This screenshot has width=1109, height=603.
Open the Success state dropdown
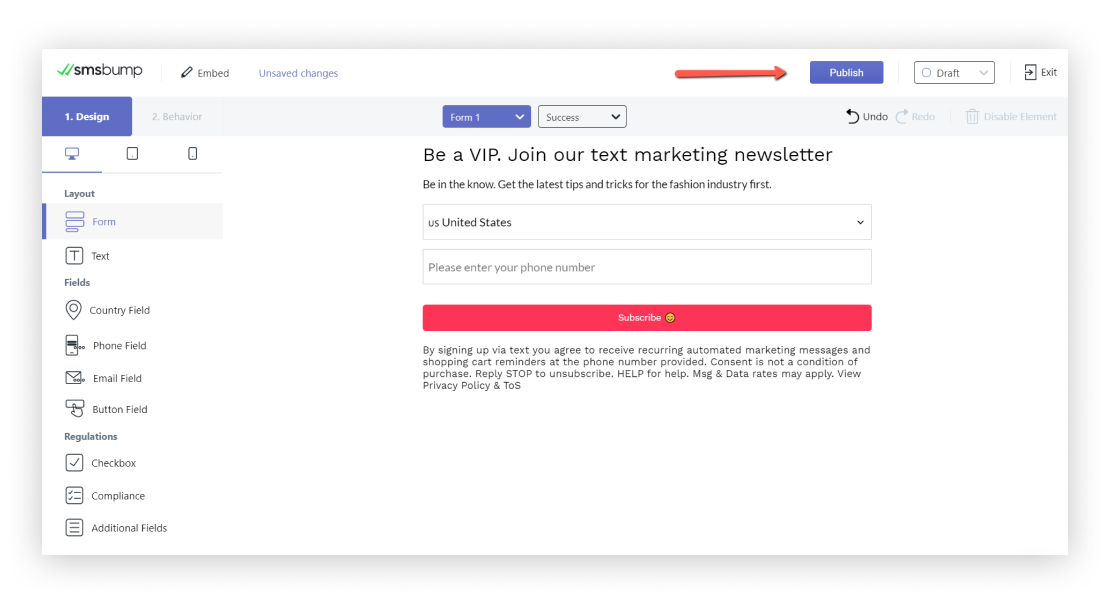pos(582,117)
